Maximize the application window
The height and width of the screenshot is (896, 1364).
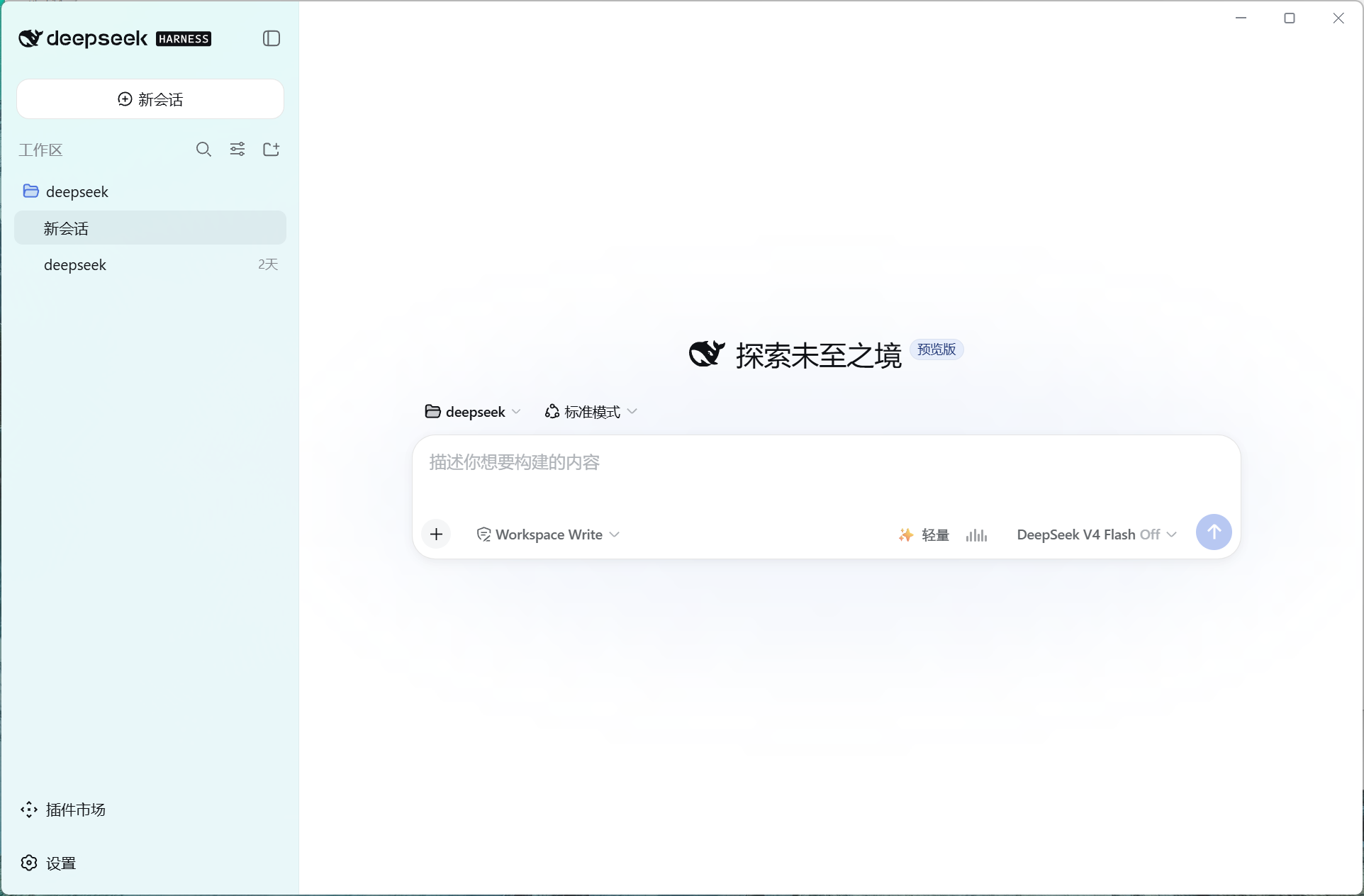(x=1290, y=18)
